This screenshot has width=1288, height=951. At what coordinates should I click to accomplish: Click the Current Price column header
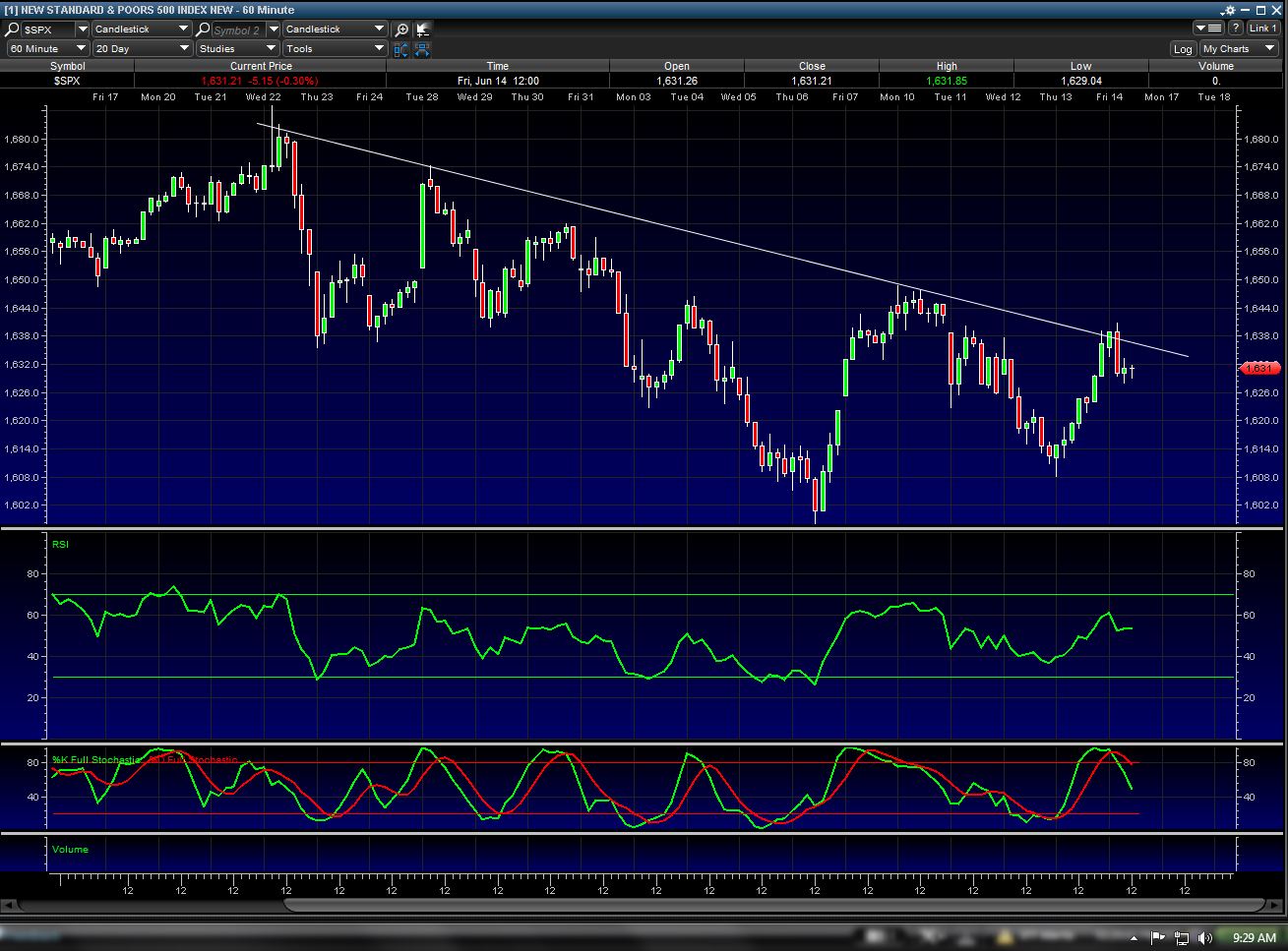pyautogui.click(x=261, y=66)
